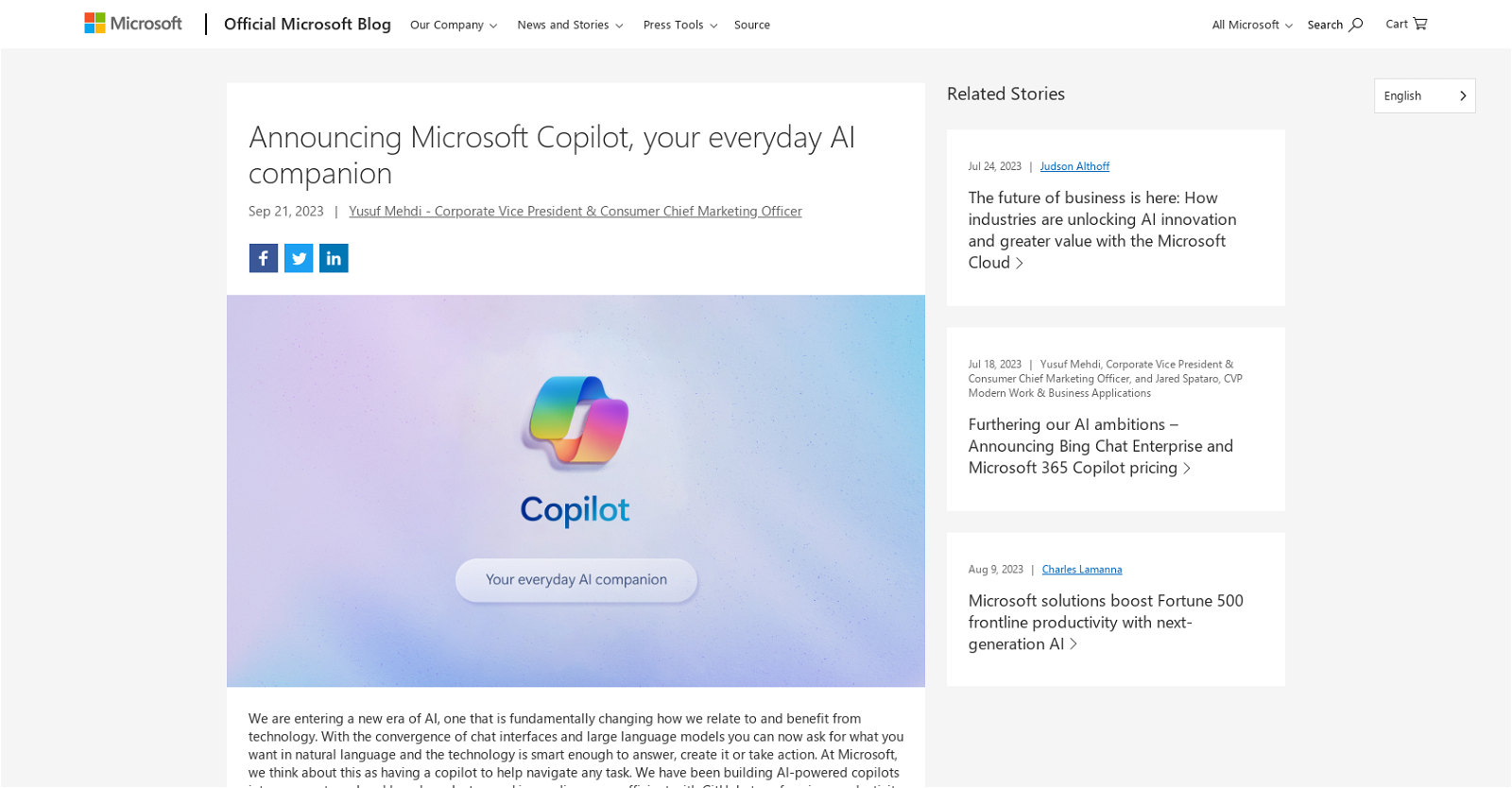Expand the News and Stories menu
The height and width of the screenshot is (788, 1512).
[x=569, y=25]
